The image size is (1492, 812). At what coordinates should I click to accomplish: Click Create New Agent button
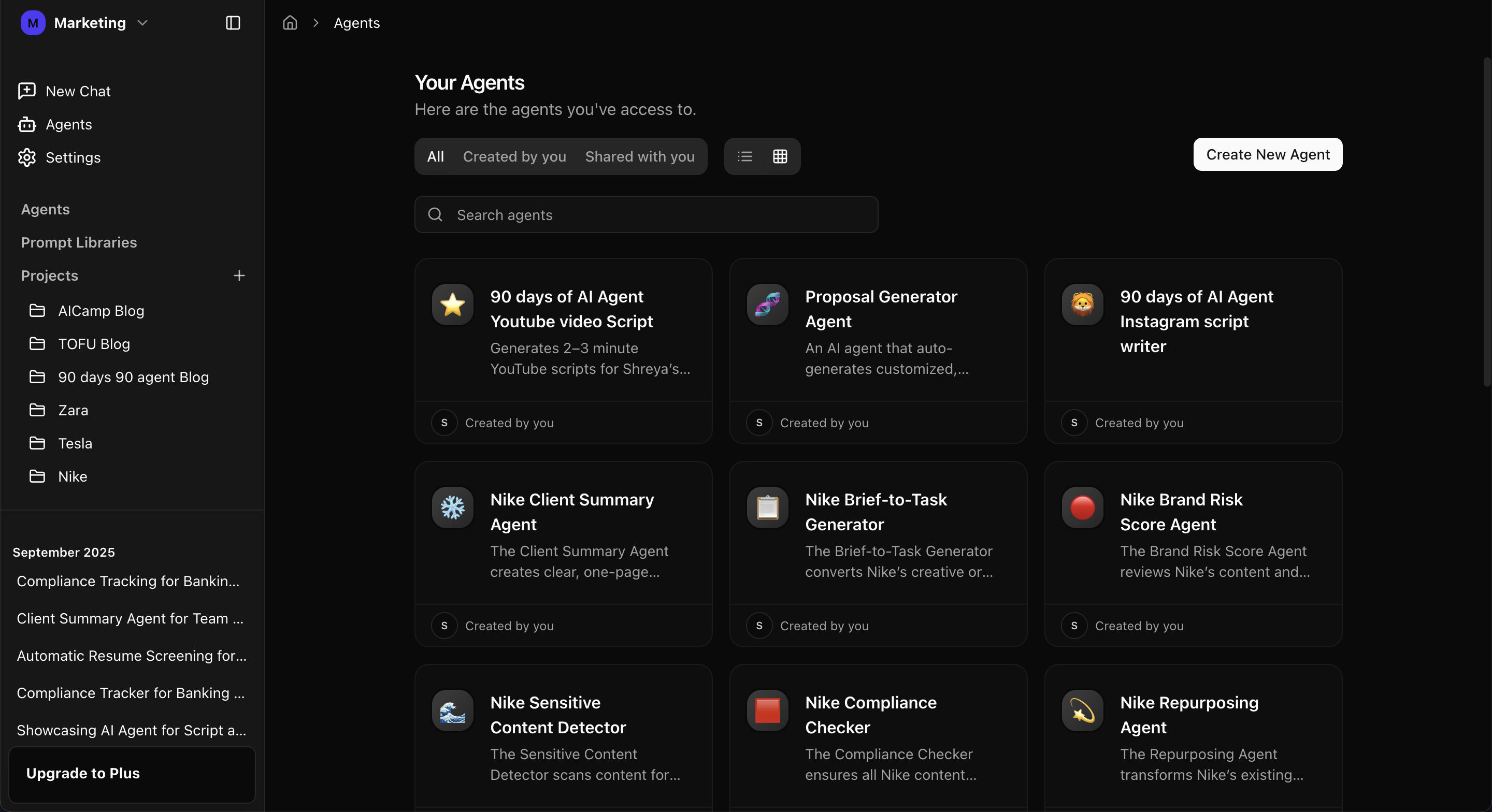1267,155
